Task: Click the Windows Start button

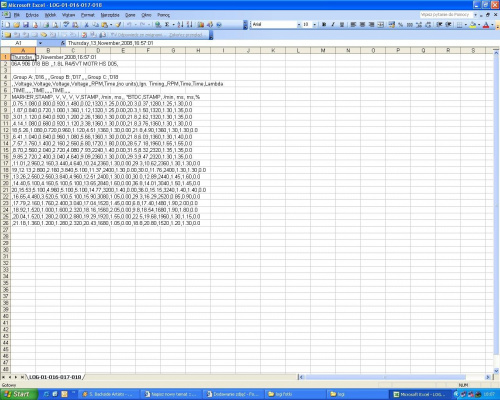Action: pos(18,394)
